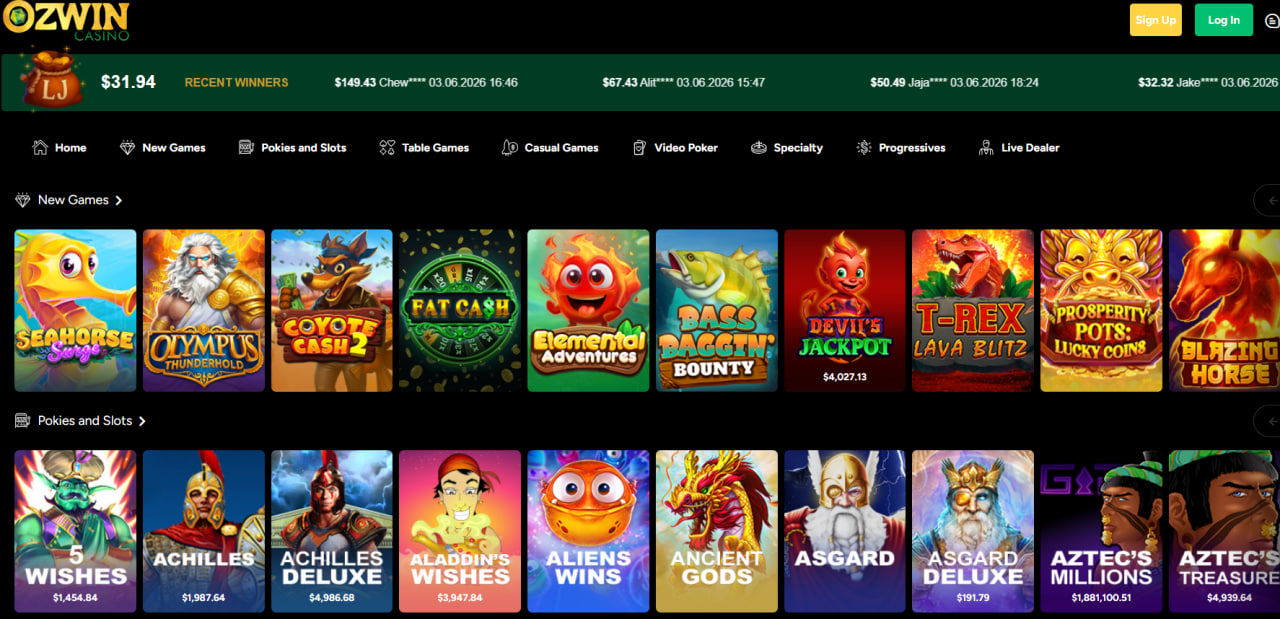
Task: Click the Ozwin Casino logo
Action: click(65, 20)
